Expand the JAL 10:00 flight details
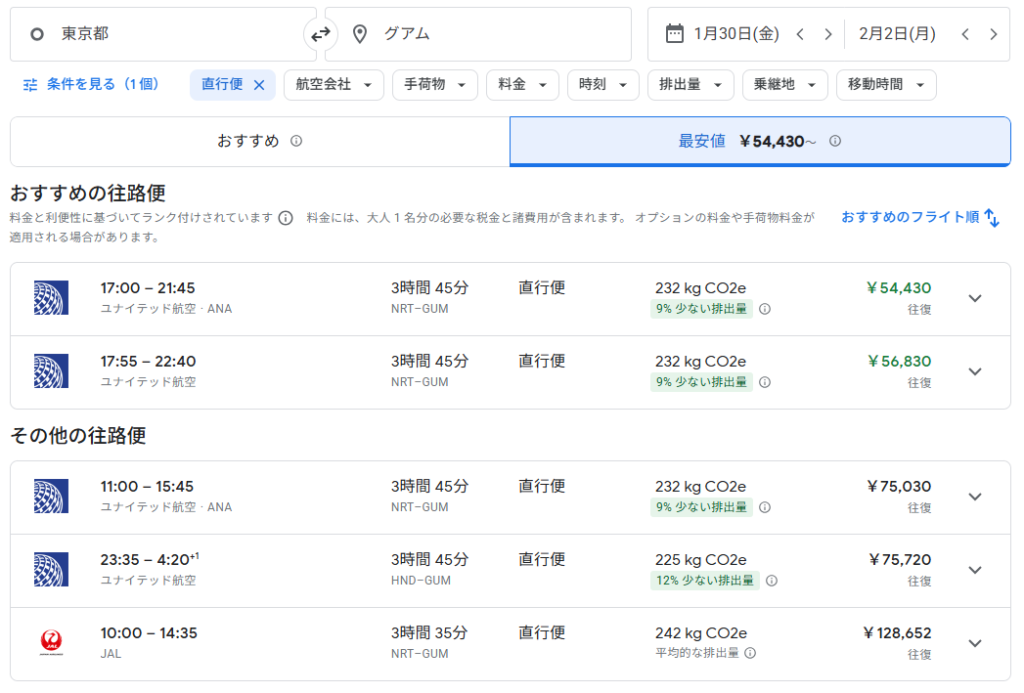This screenshot has width=1024, height=693. [975, 643]
